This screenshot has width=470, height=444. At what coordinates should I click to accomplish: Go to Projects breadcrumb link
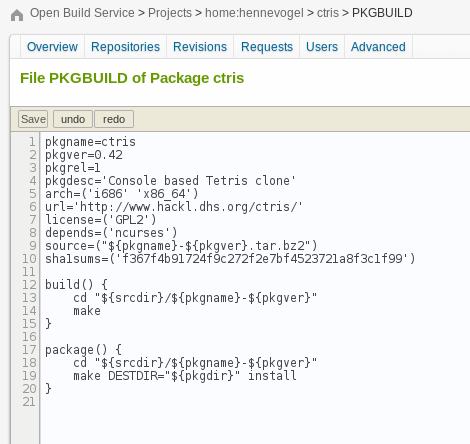tap(170, 13)
